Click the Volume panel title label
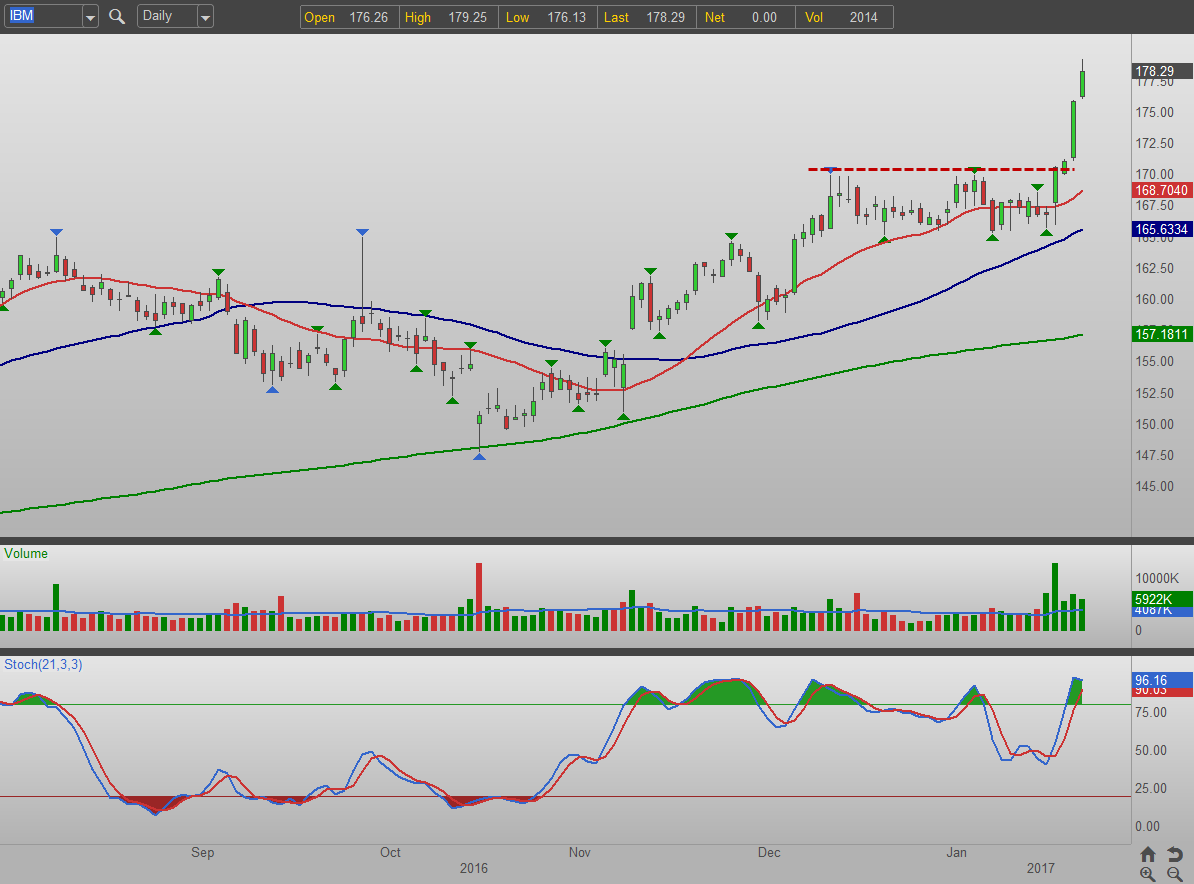This screenshot has width=1194, height=884. [x=26, y=553]
